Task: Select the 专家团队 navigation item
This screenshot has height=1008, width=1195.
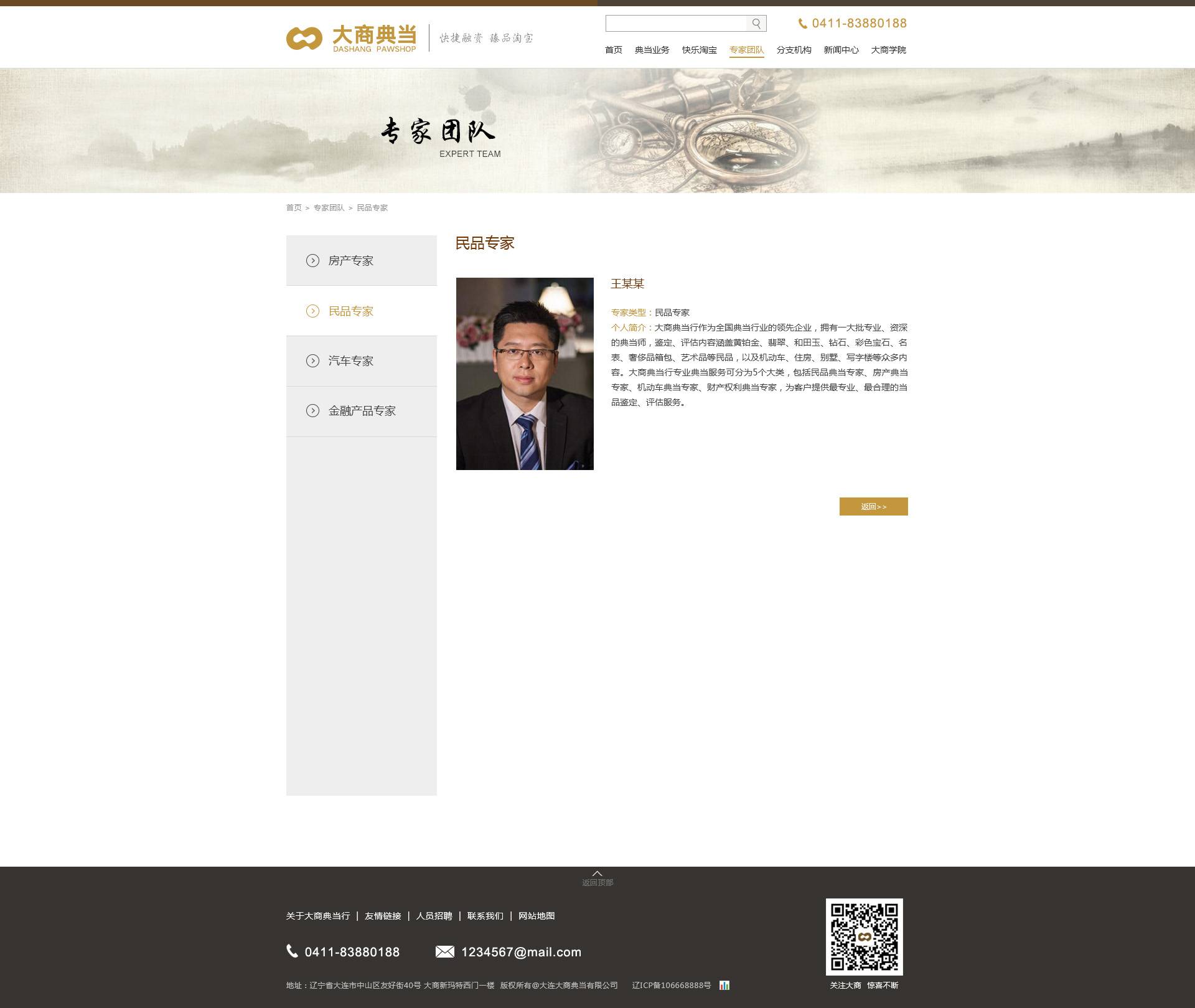Action: pyautogui.click(x=746, y=50)
